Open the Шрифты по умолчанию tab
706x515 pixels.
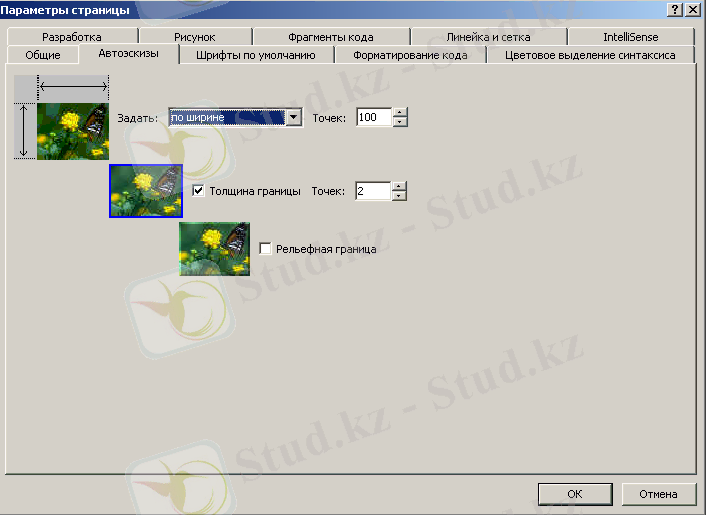point(256,55)
